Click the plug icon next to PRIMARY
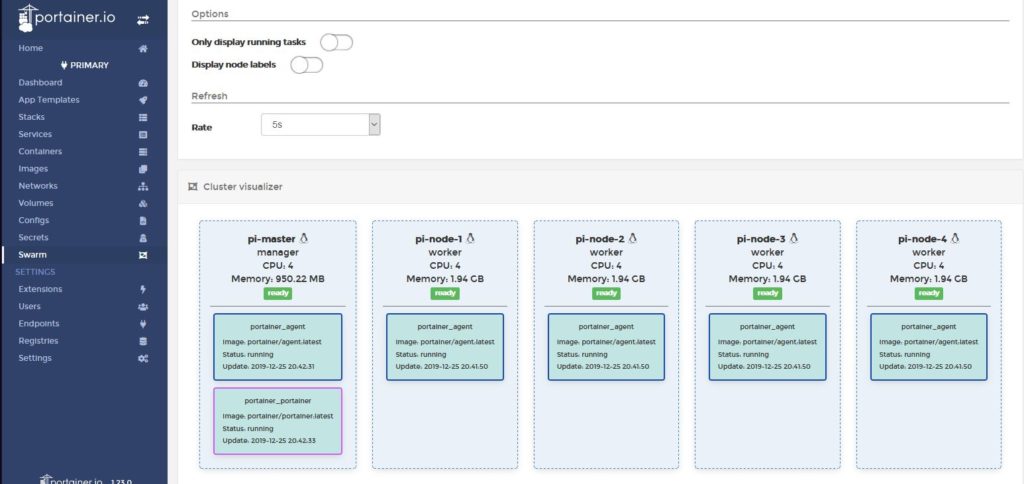 click(64, 65)
